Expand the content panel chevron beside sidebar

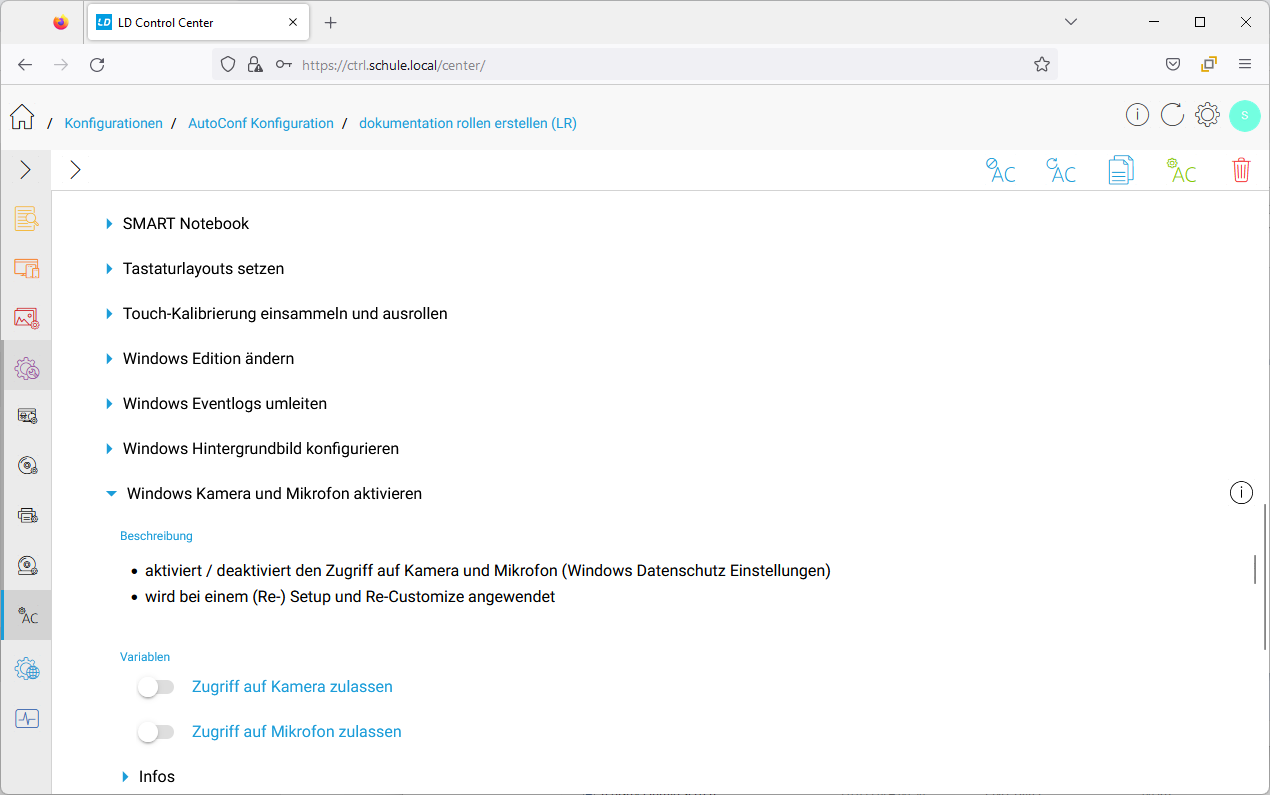click(75, 170)
